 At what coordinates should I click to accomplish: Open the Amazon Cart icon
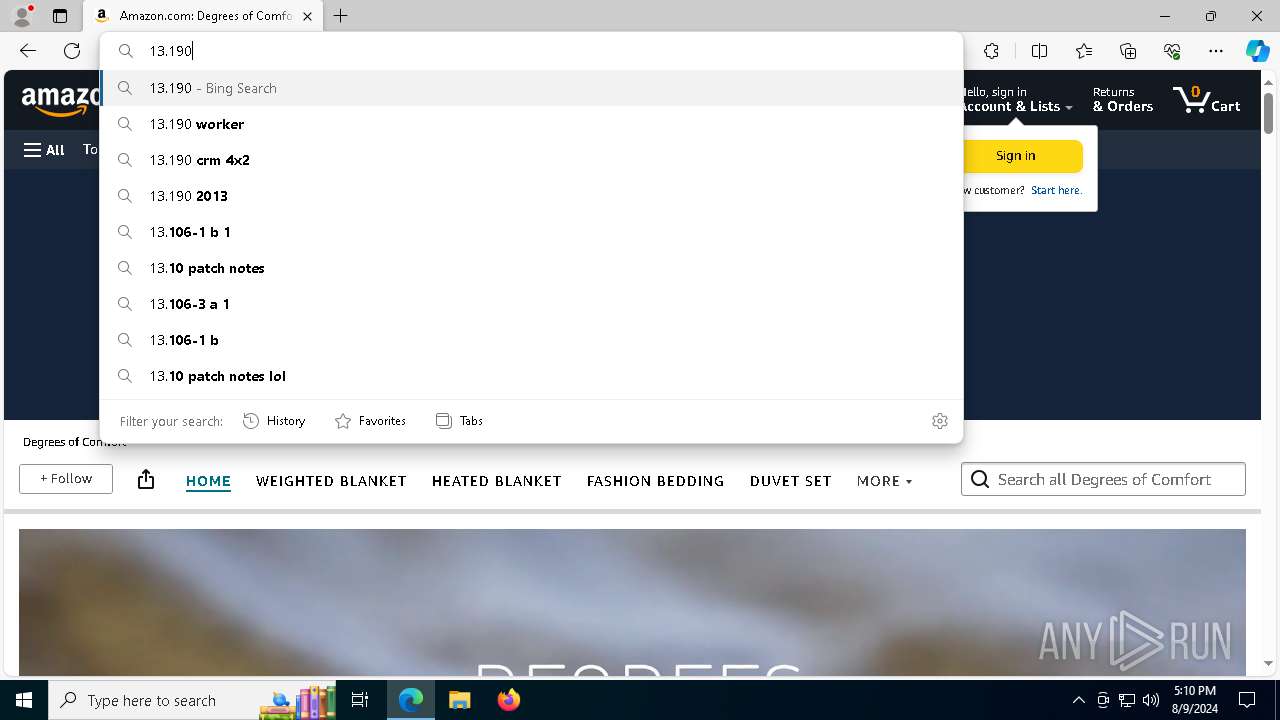coord(1206,99)
